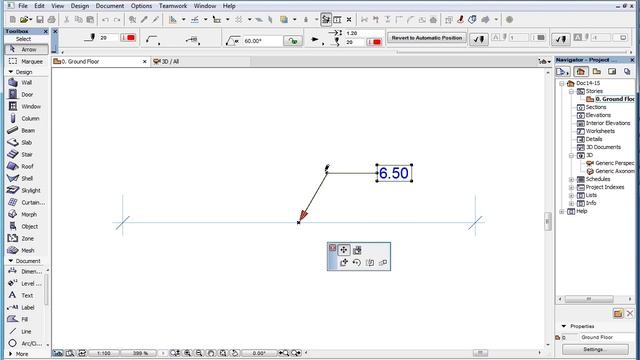Screen dimensions: 640x360
Task: Toggle the pointer with checkmark button
Action: click(478, 39)
